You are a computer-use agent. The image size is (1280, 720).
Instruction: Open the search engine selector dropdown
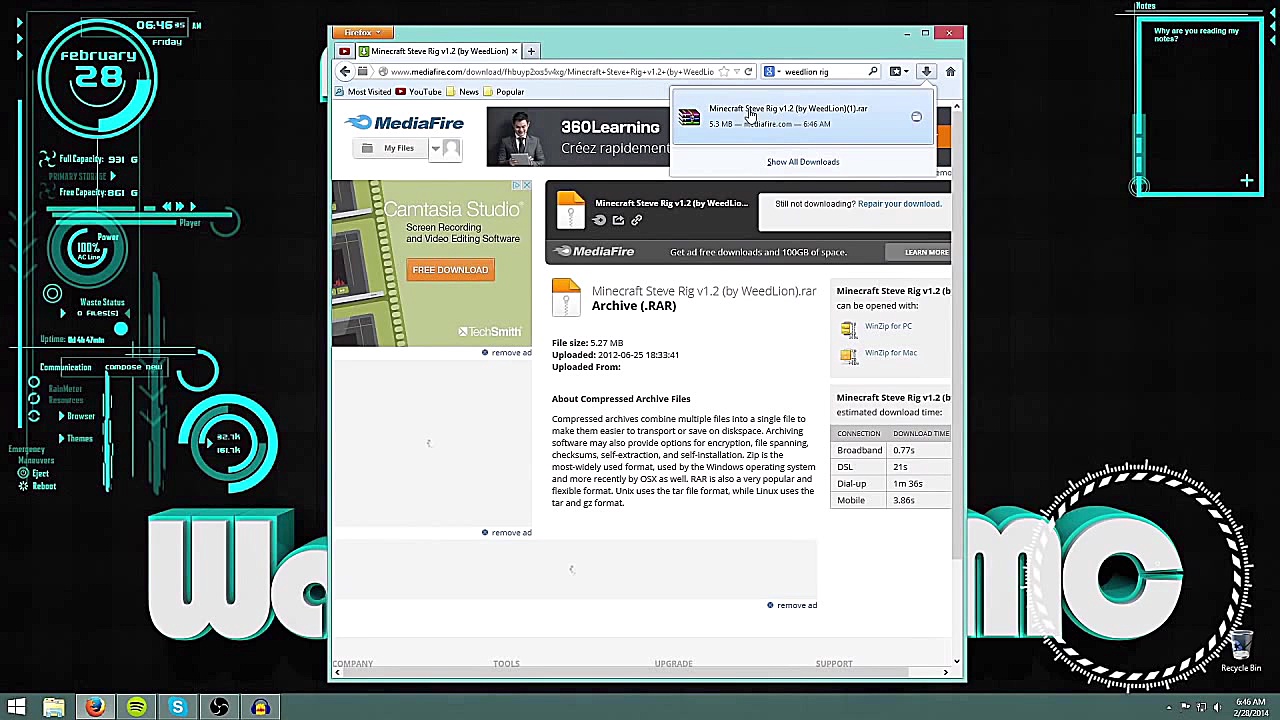point(771,72)
